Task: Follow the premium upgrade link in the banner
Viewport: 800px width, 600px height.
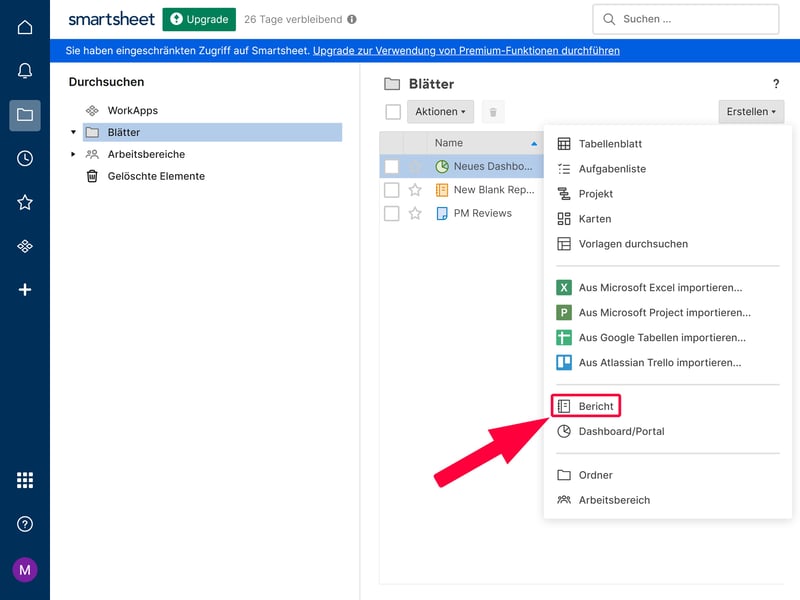Action: 466,50
